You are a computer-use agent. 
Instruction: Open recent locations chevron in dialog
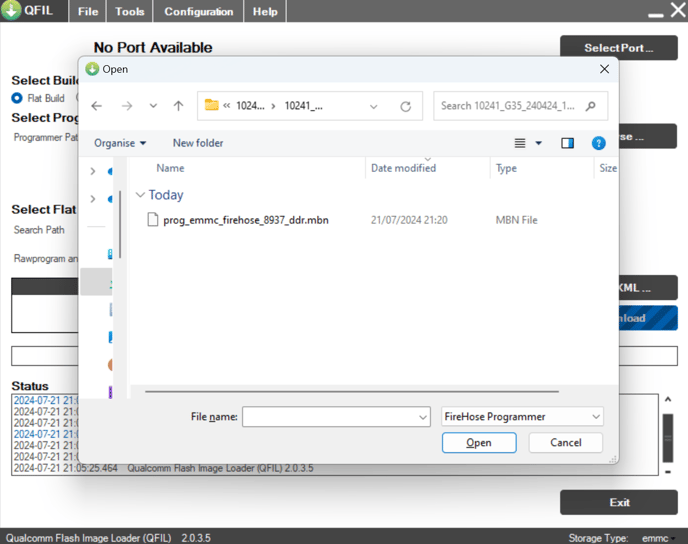153,106
